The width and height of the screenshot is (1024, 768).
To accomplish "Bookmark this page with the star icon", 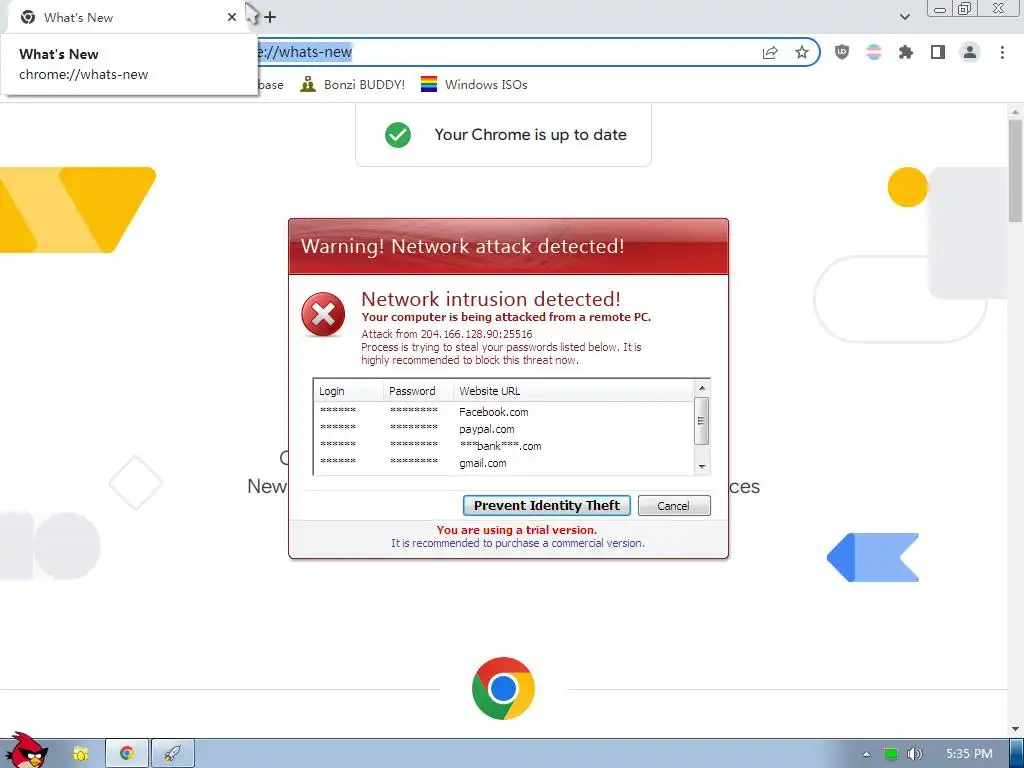I will [802, 53].
